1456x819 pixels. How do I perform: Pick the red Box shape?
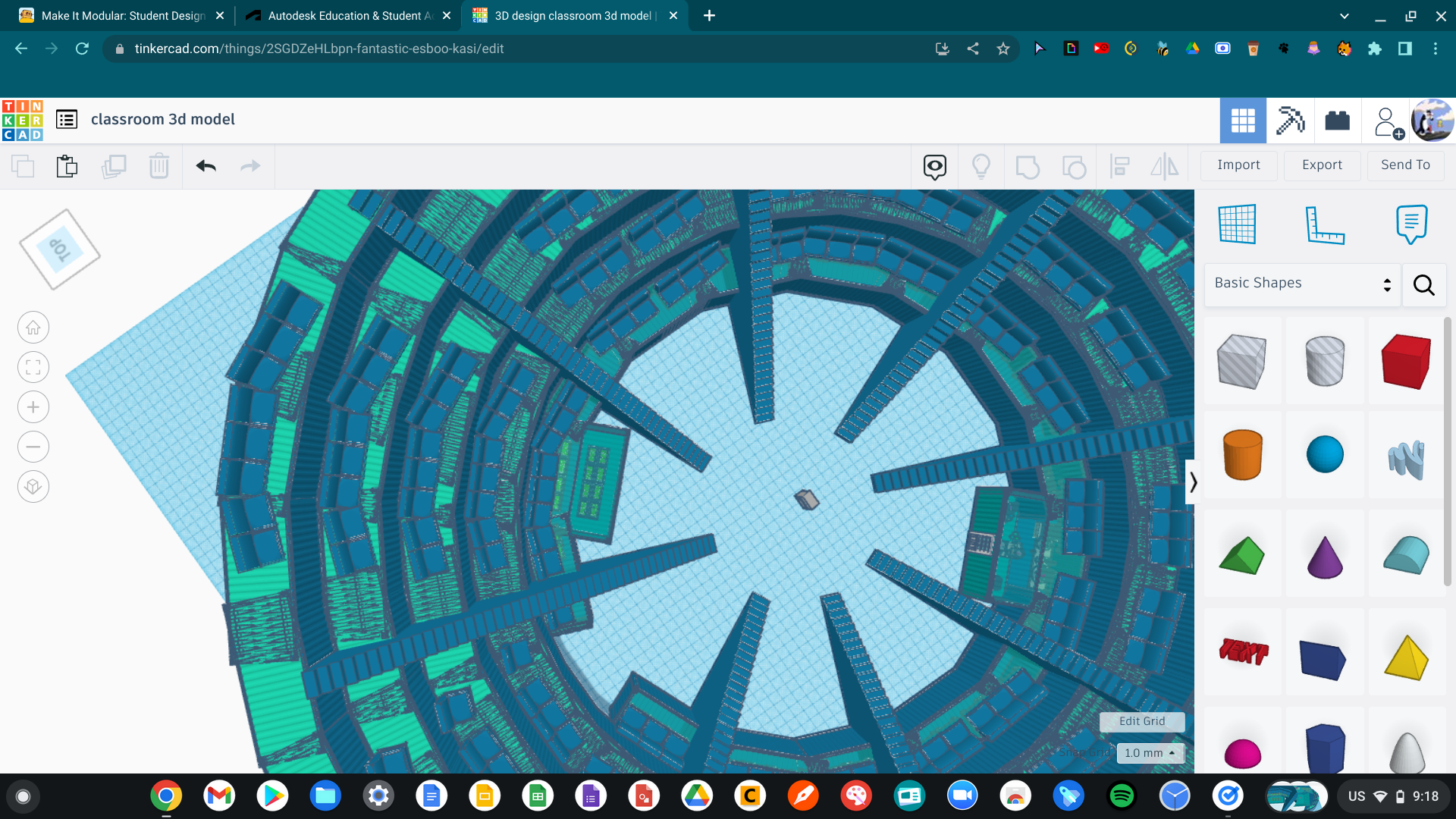pyautogui.click(x=1406, y=362)
